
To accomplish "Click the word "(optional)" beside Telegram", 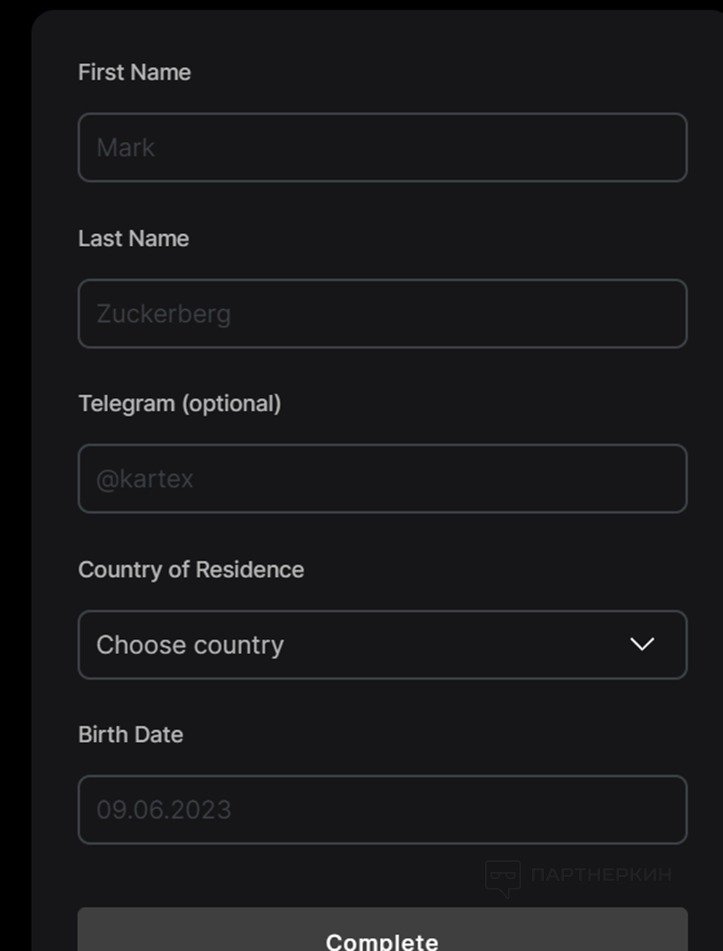I will pos(231,403).
